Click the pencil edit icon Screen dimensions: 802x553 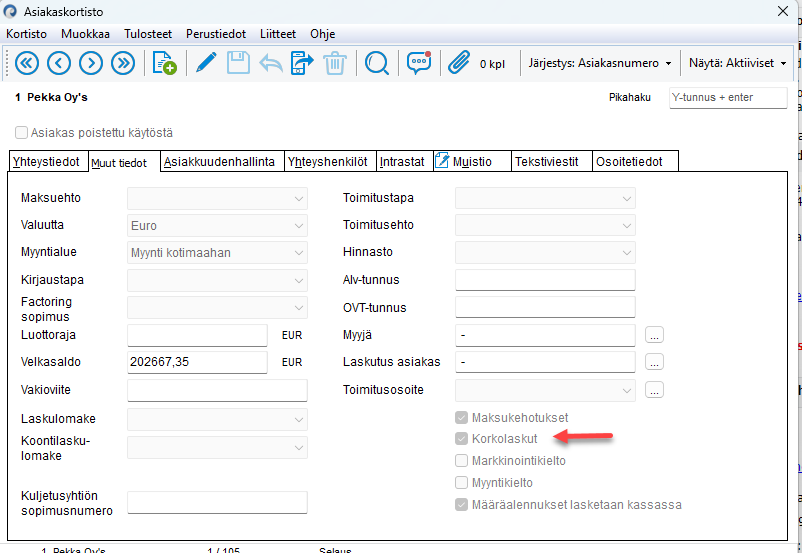point(206,63)
